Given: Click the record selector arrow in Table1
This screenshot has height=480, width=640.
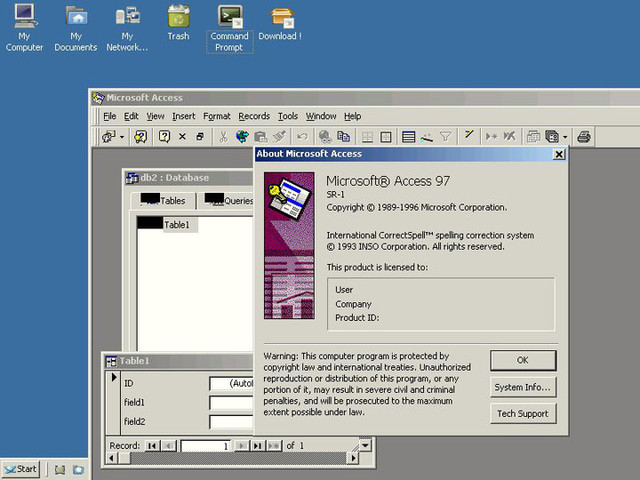Looking at the screenshot, I should click(x=114, y=377).
